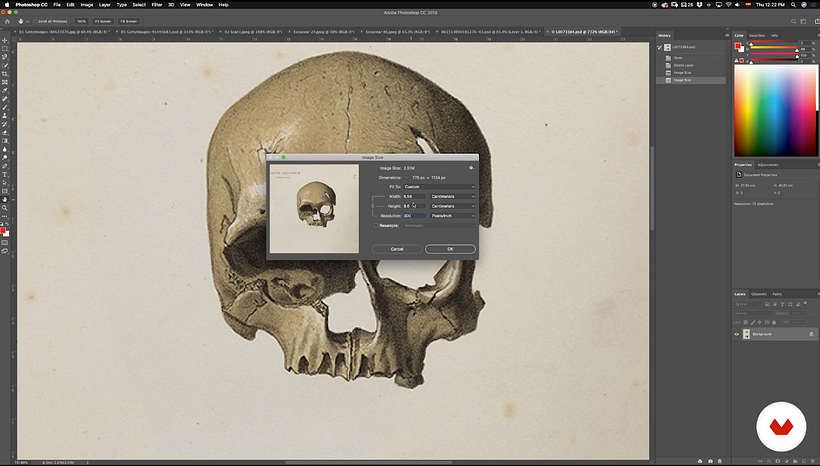The height and width of the screenshot is (466, 820).
Task: Open the Layer menu
Action: 105,5
